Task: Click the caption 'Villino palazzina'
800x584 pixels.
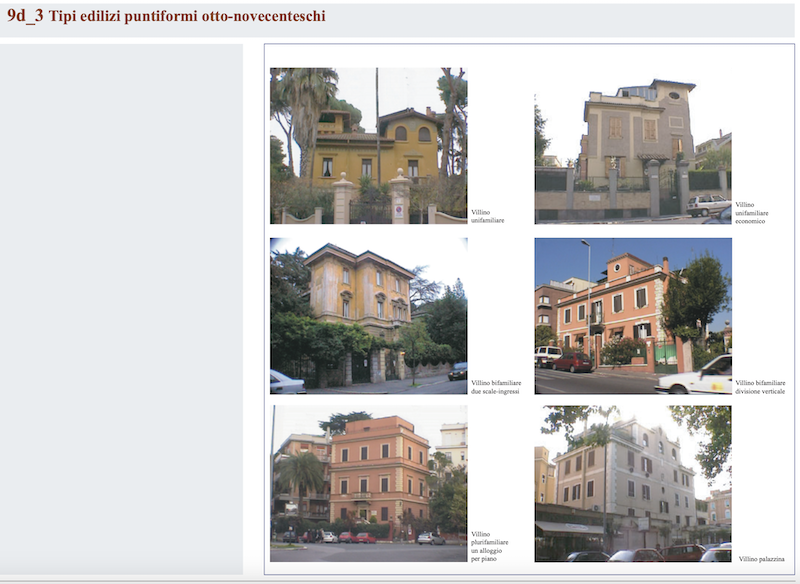Action: click(x=761, y=559)
